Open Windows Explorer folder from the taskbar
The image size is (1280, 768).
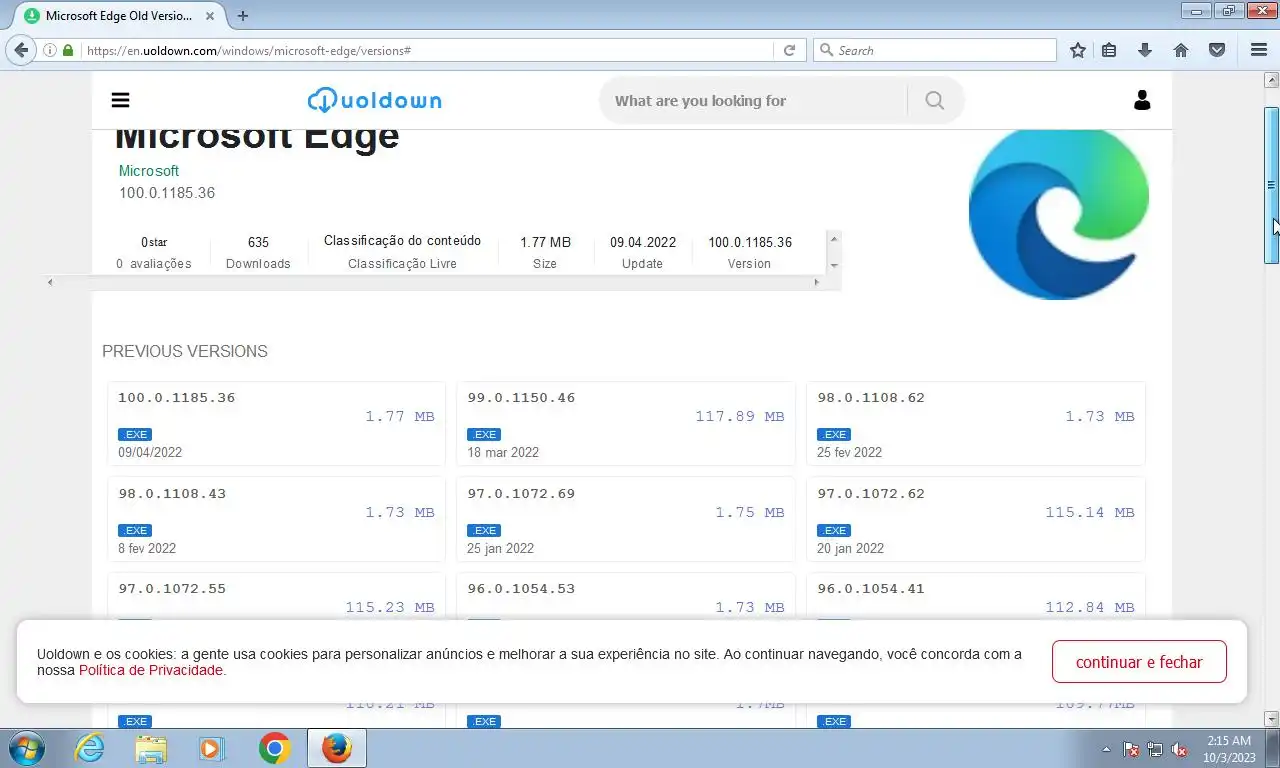(x=151, y=748)
